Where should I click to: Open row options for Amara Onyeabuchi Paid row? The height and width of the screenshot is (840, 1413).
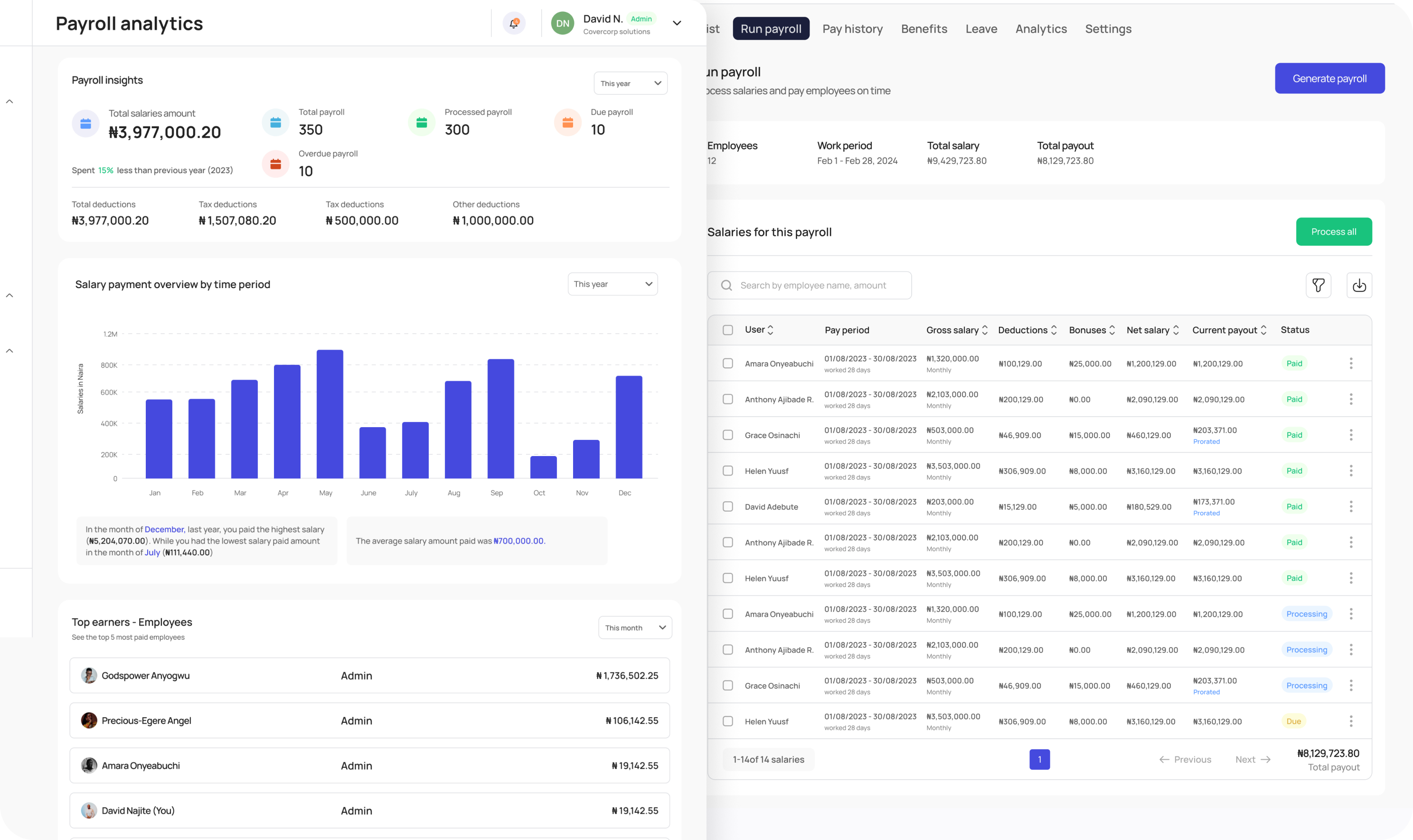click(x=1351, y=364)
